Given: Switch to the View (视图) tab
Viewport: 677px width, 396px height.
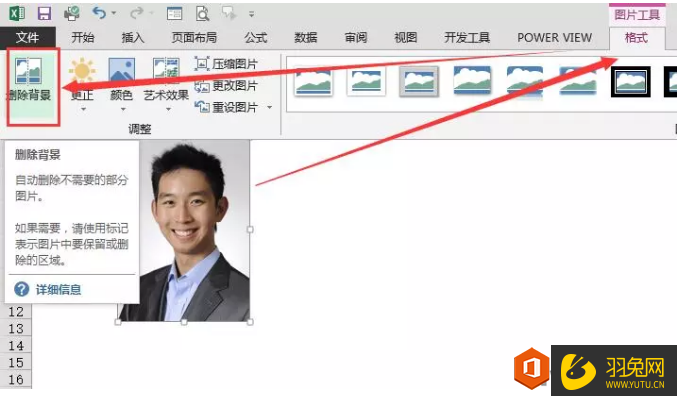Looking at the screenshot, I should [x=406, y=38].
